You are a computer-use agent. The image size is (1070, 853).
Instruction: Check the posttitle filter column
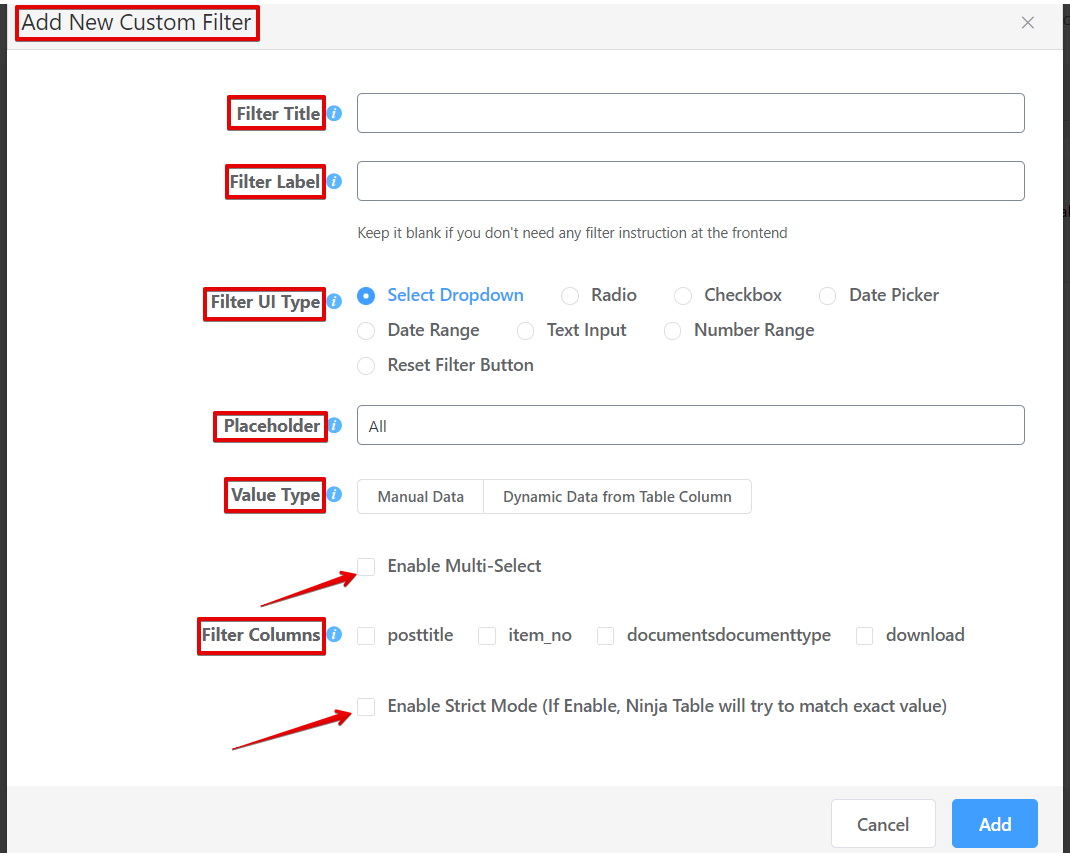[366, 636]
